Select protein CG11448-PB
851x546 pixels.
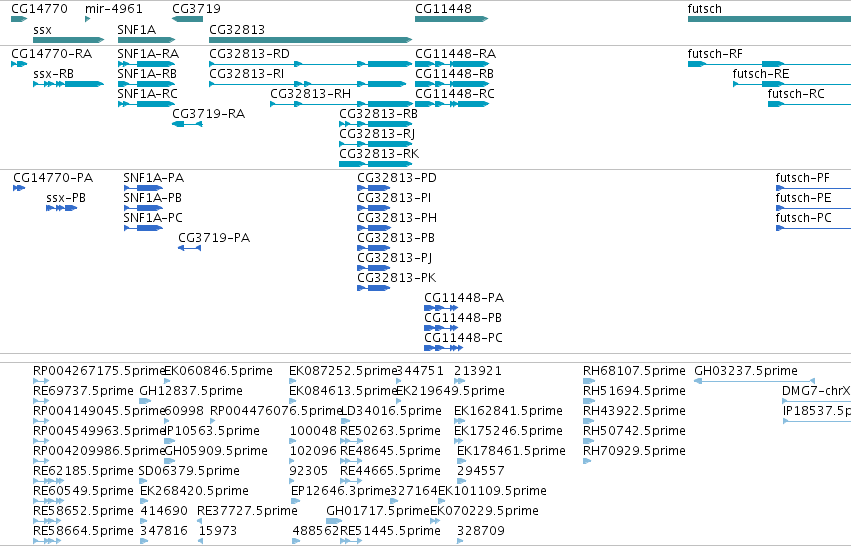(441, 328)
